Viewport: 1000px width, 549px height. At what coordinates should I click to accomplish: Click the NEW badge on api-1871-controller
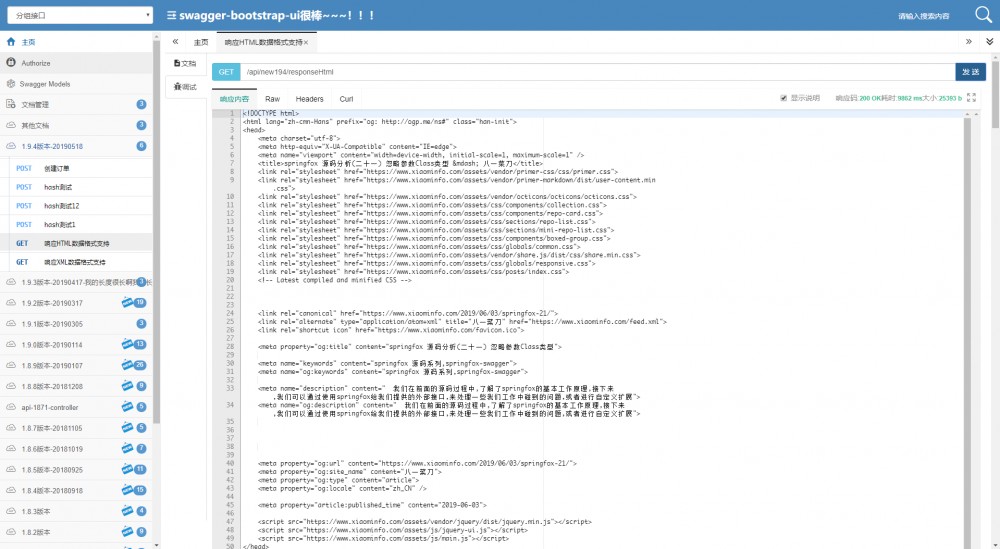click(x=128, y=407)
